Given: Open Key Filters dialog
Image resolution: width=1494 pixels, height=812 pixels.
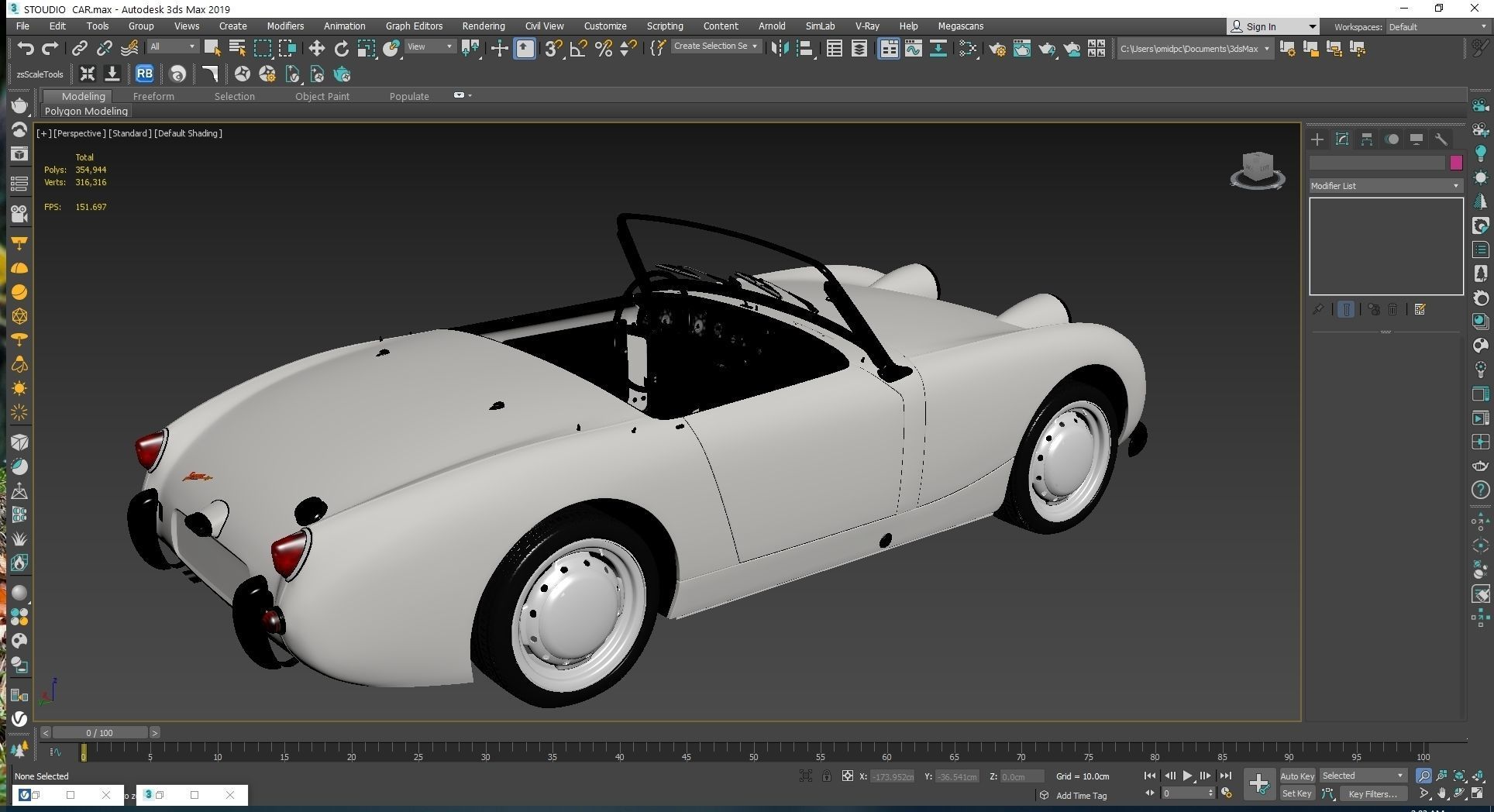Looking at the screenshot, I should [x=1372, y=793].
